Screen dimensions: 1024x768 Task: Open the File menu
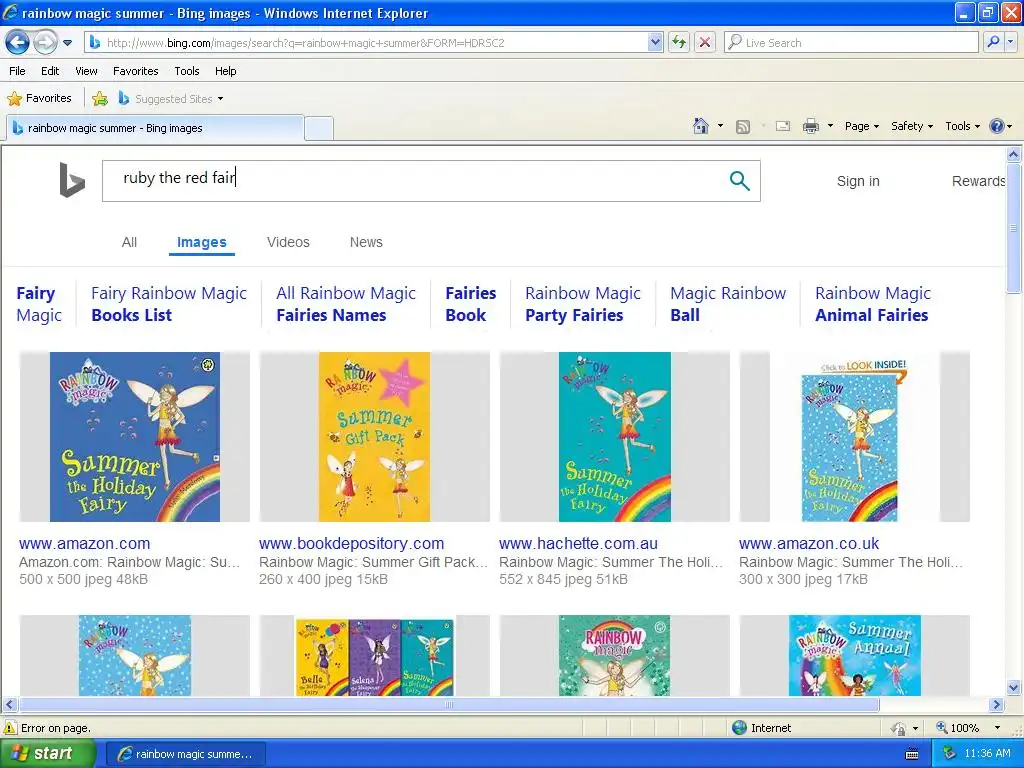pyautogui.click(x=17, y=71)
